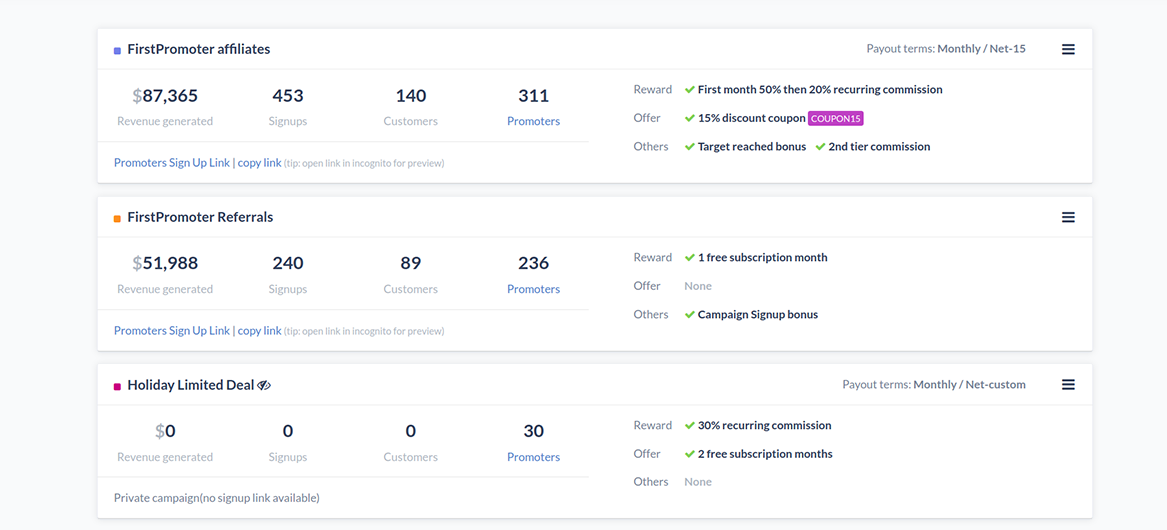1167x530 pixels.
Task: Click the $0 revenue value in Holiday deal
Action: (x=165, y=431)
